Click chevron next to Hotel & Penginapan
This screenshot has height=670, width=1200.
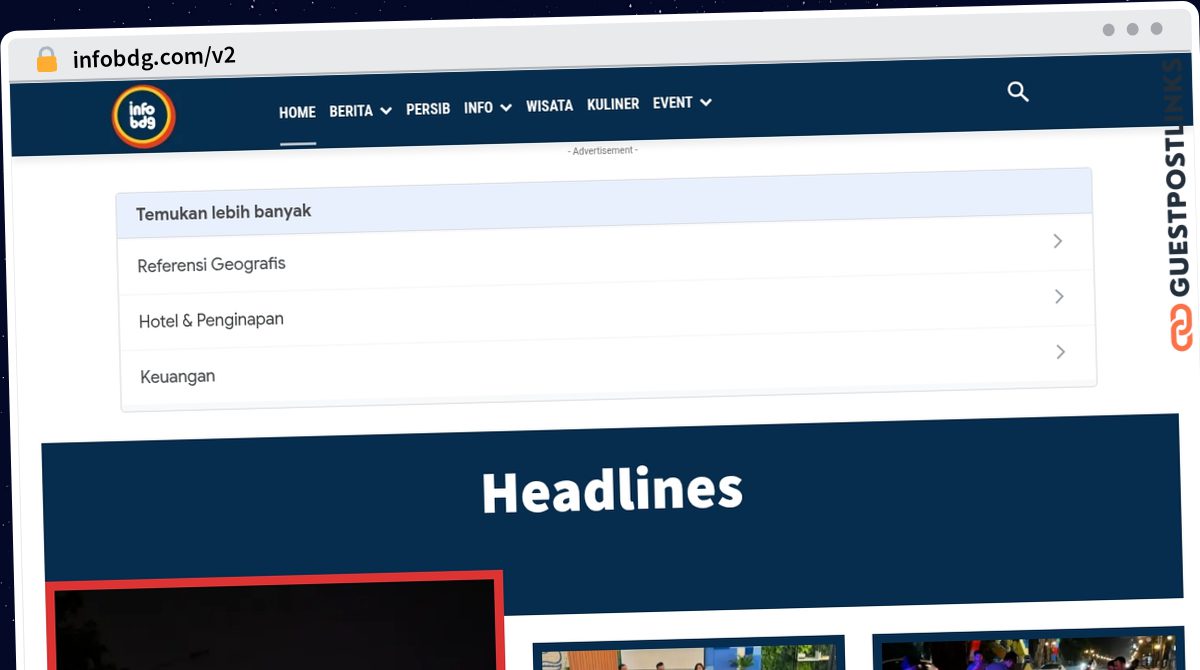1060,297
